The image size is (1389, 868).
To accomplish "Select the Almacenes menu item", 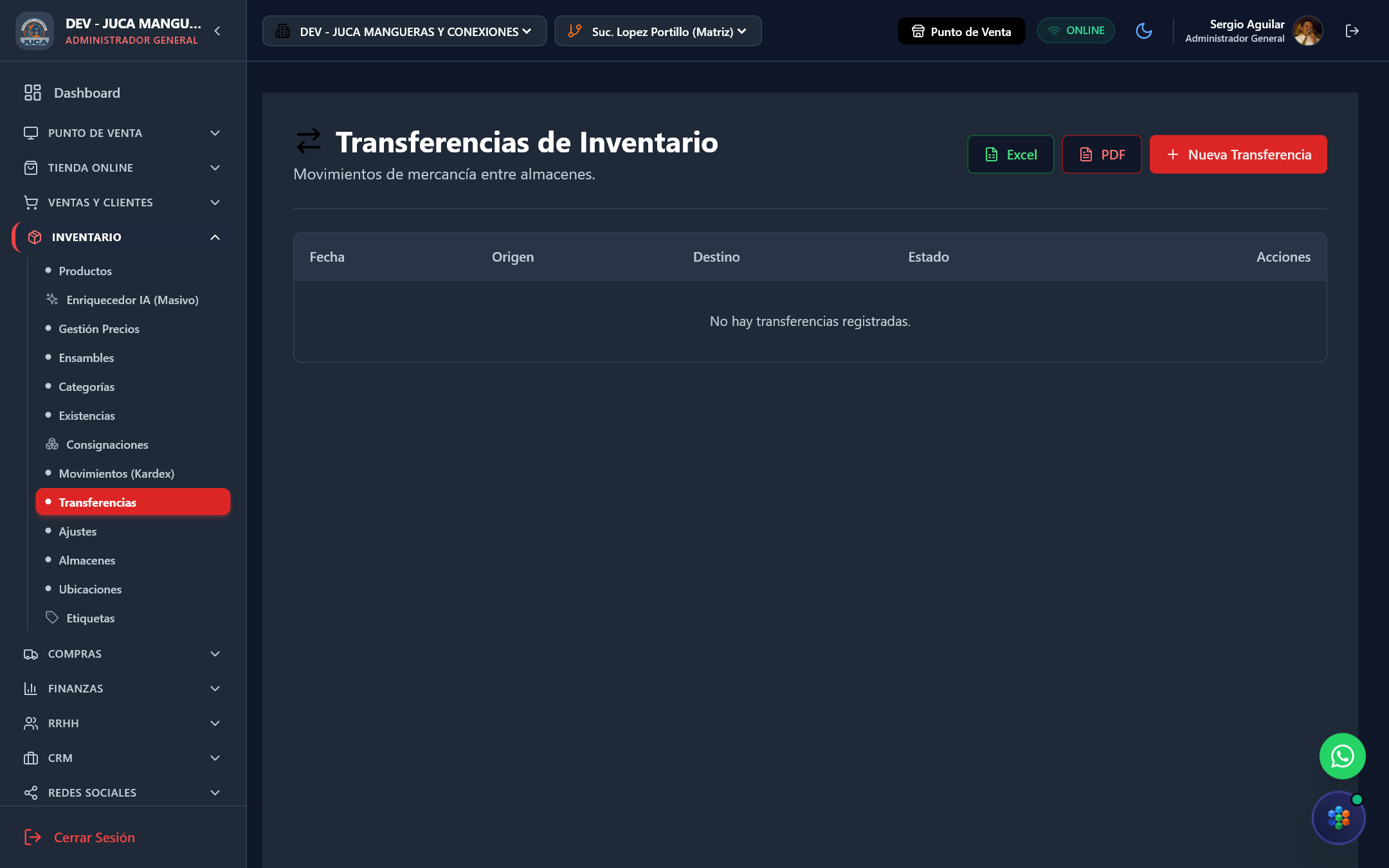I will click(133, 560).
